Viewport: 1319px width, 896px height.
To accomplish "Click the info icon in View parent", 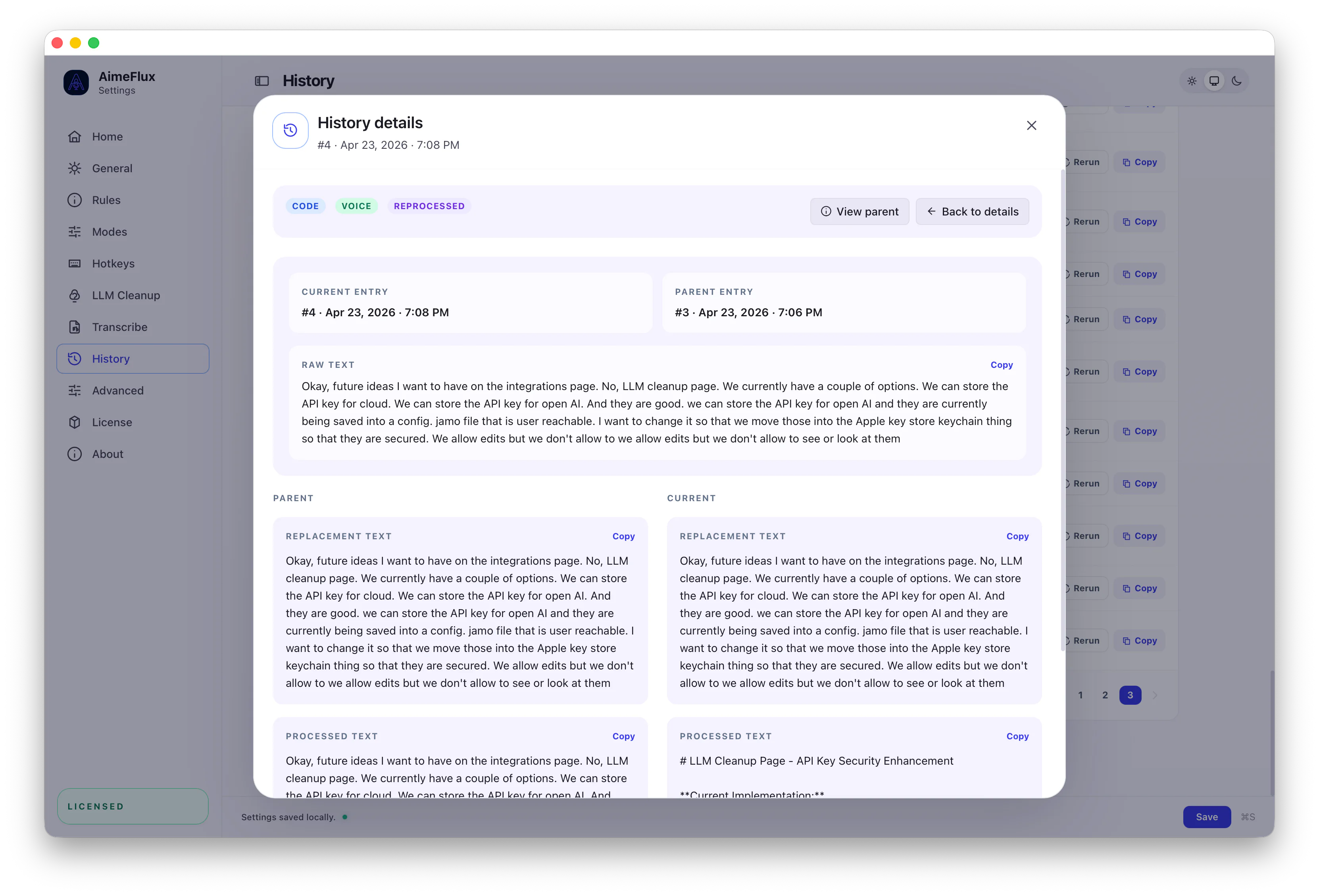I will pos(826,212).
